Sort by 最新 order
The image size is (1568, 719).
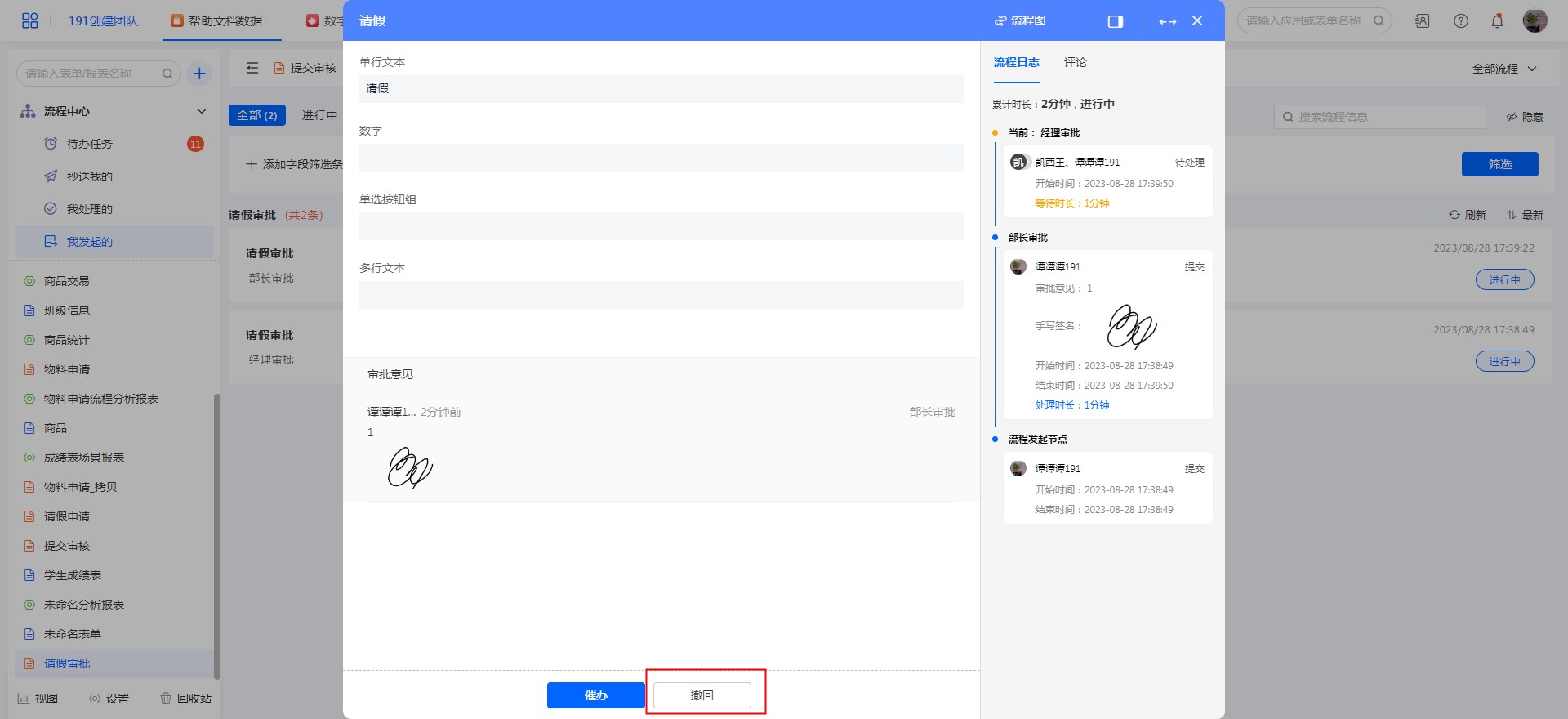point(1525,215)
